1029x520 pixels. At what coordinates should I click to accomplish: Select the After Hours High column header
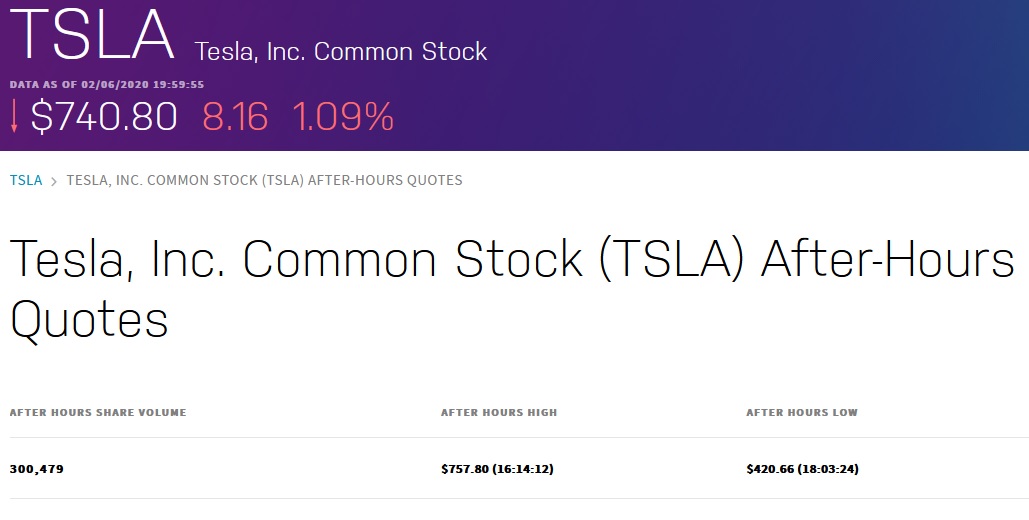click(x=499, y=412)
